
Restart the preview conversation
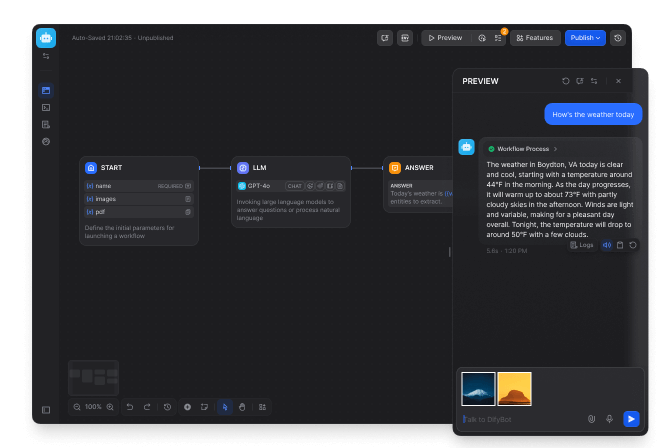(566, 81)
